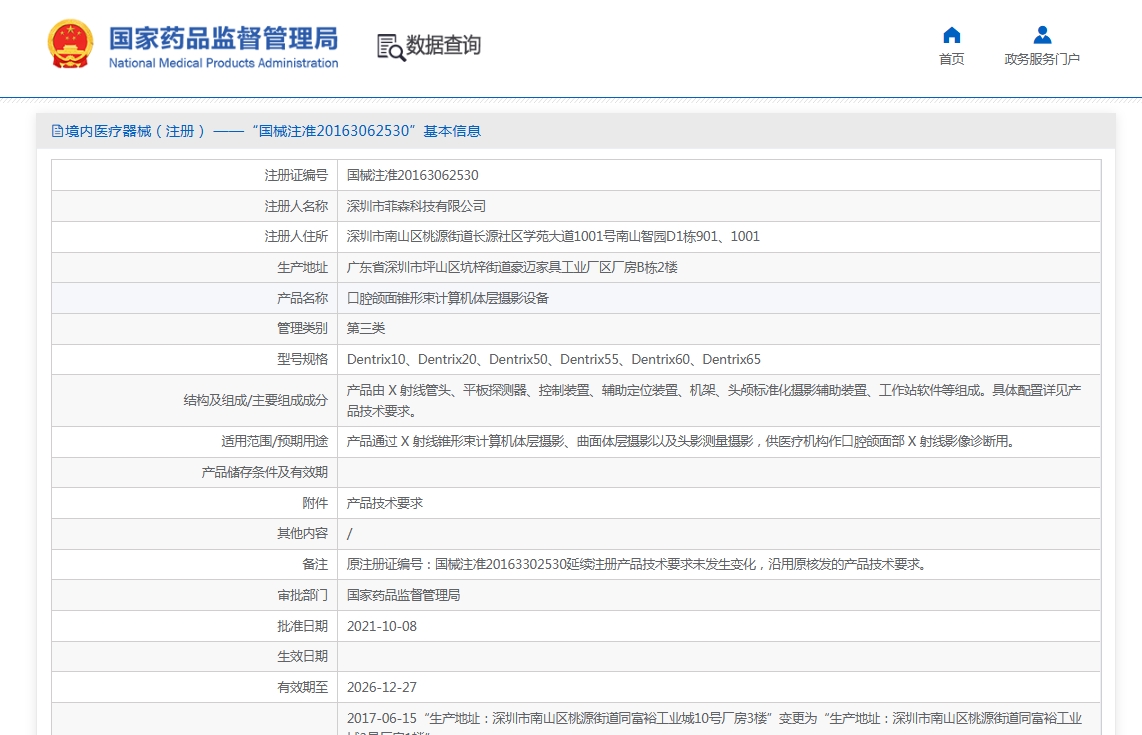Click the 注册人住所 row label

click(x=296, y=237)
